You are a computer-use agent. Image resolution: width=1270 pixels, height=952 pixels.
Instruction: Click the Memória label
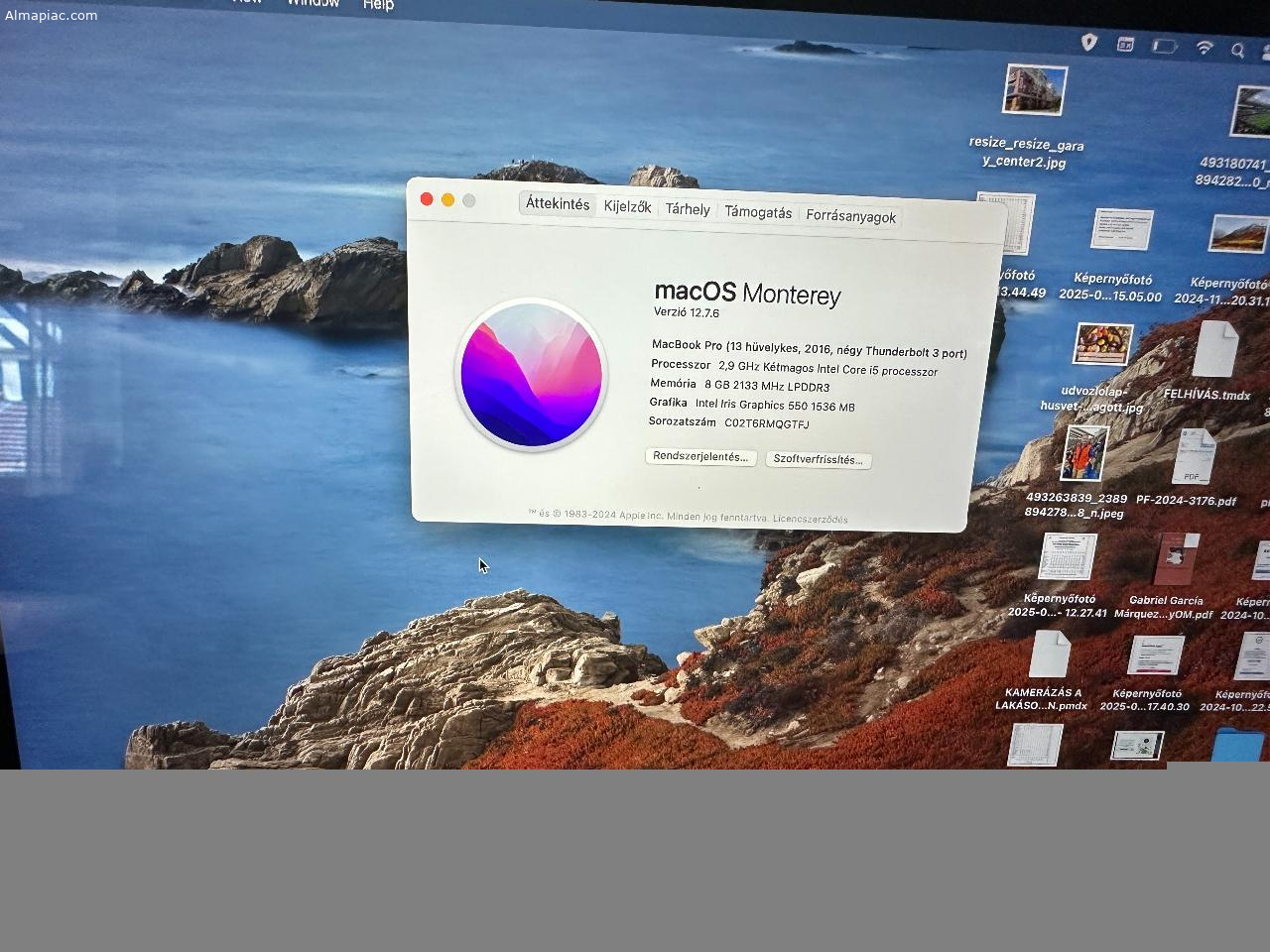coord(674,383)
